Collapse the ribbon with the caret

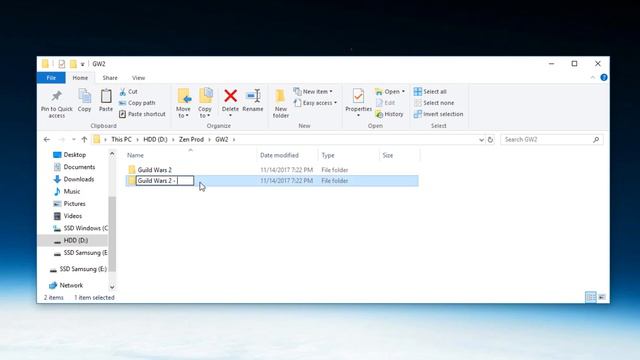(593, 78)
